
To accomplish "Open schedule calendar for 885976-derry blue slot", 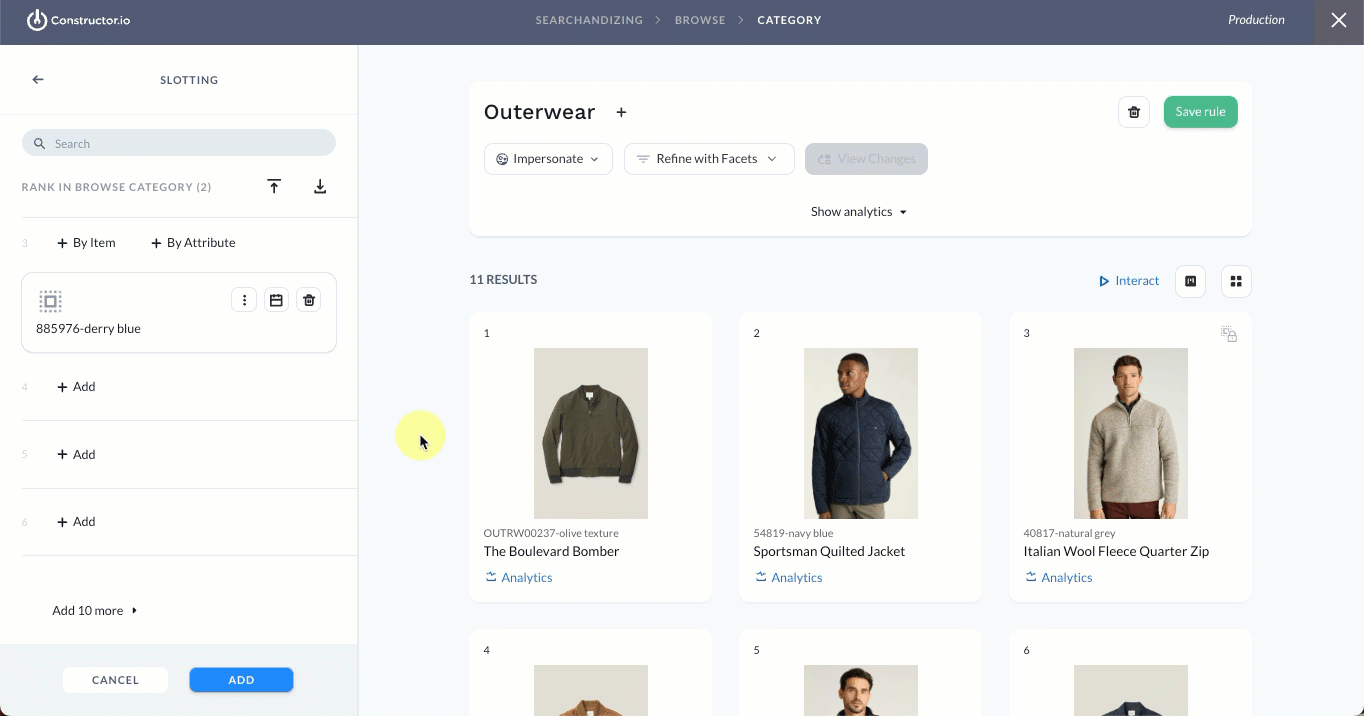I will click(x=277, y=300).
